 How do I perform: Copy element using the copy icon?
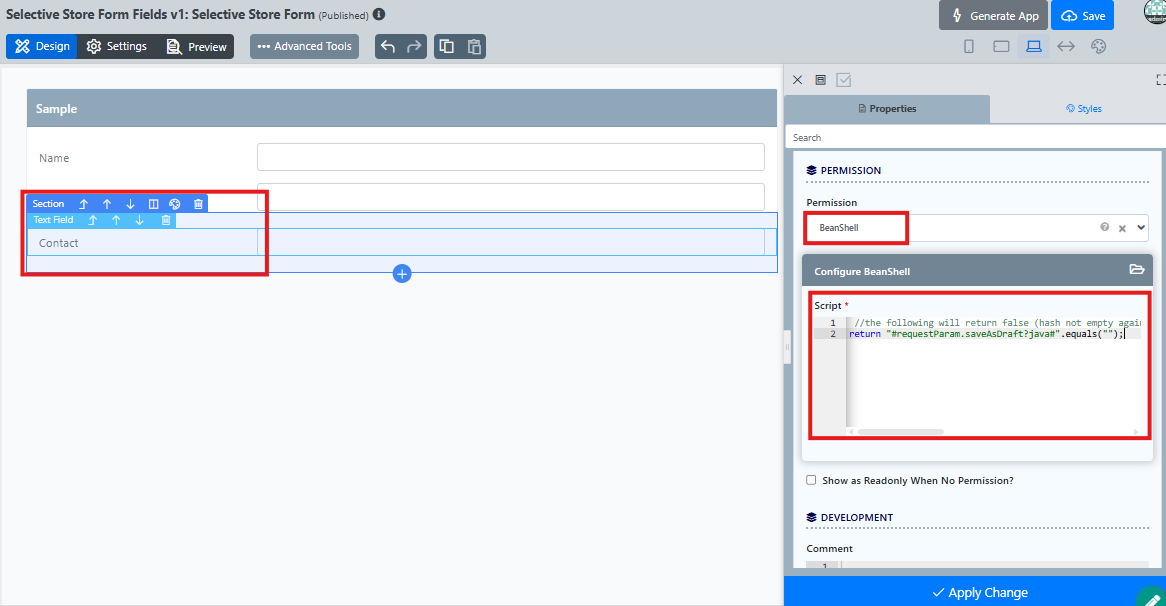tap(447, 46)
